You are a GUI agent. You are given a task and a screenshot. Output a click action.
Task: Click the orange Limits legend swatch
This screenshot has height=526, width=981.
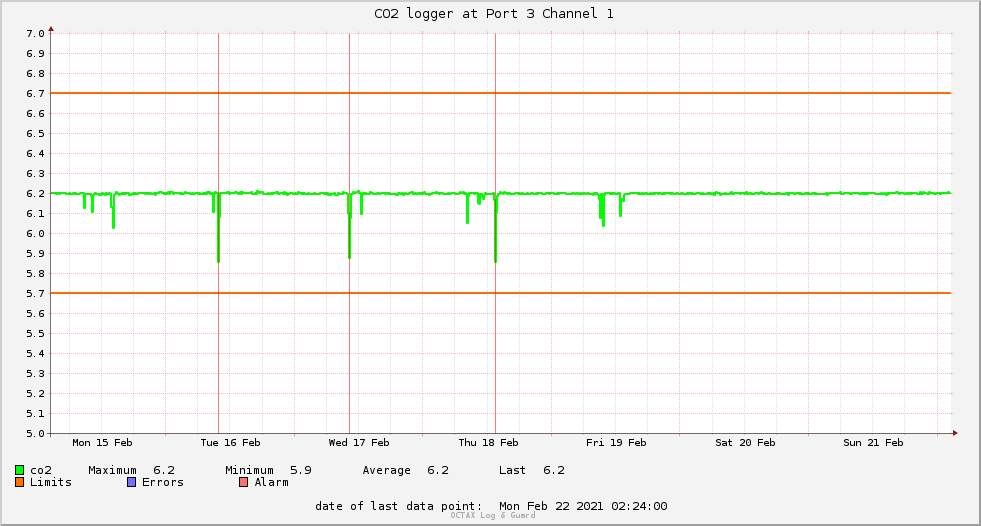coord(19,482)
